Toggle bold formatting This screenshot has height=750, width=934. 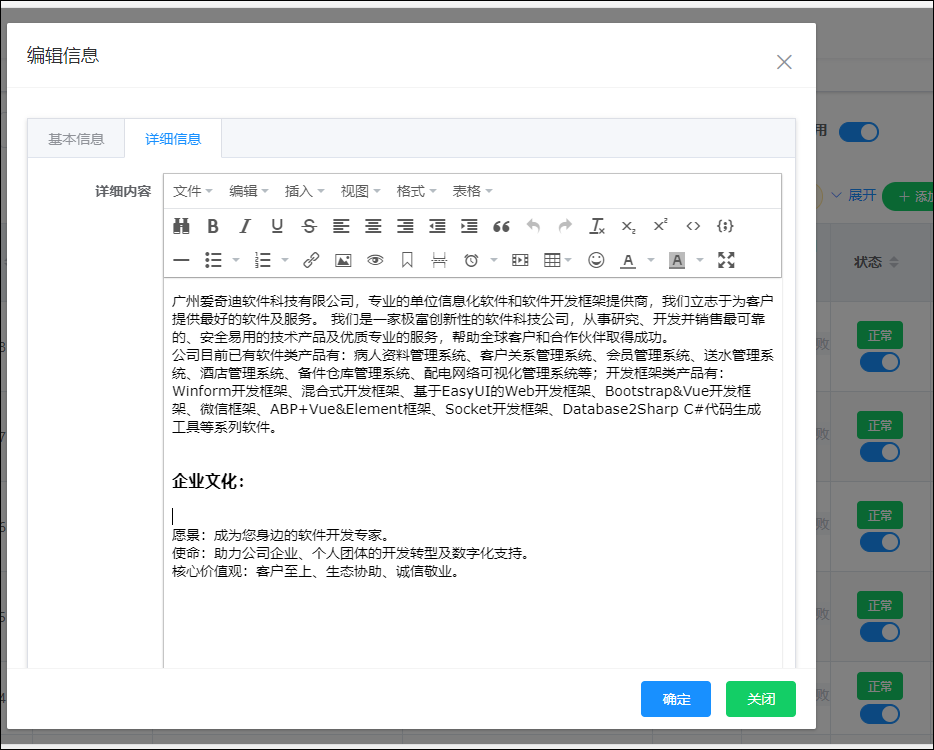pyautogui.click(x=213, y=226)
